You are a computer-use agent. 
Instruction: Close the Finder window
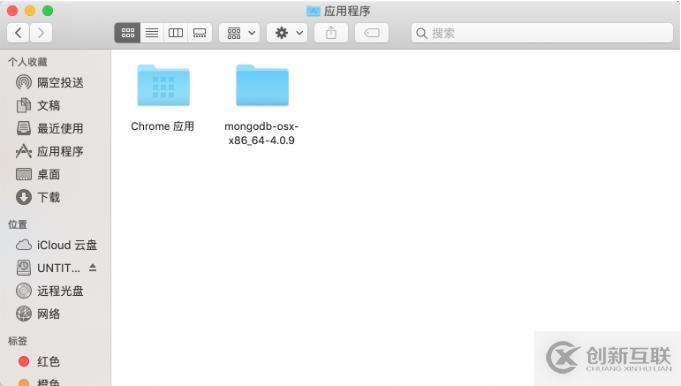13,11
